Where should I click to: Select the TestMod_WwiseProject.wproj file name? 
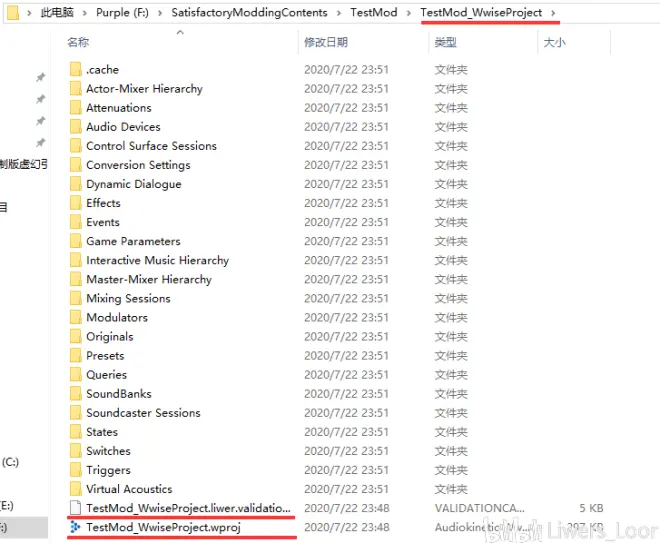click(x=163, y=527)
